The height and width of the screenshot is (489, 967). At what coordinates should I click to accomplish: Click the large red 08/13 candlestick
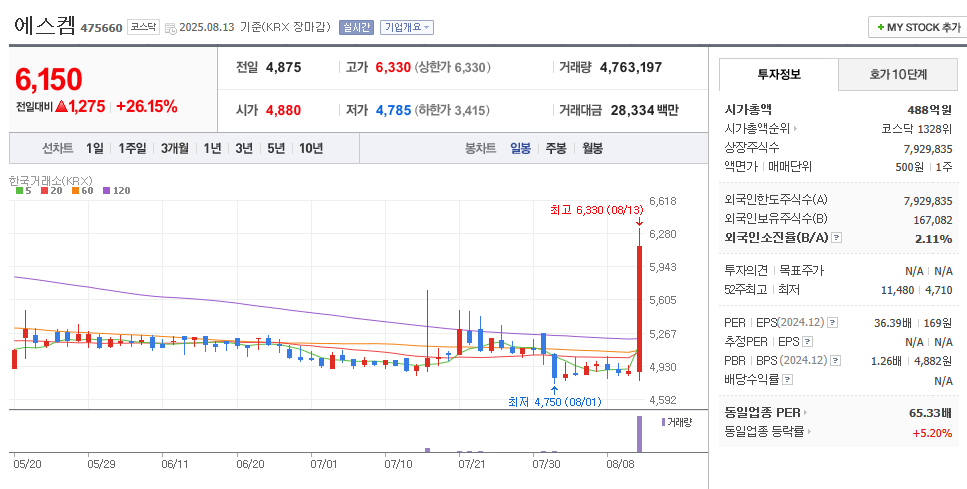tap(640, 309)
